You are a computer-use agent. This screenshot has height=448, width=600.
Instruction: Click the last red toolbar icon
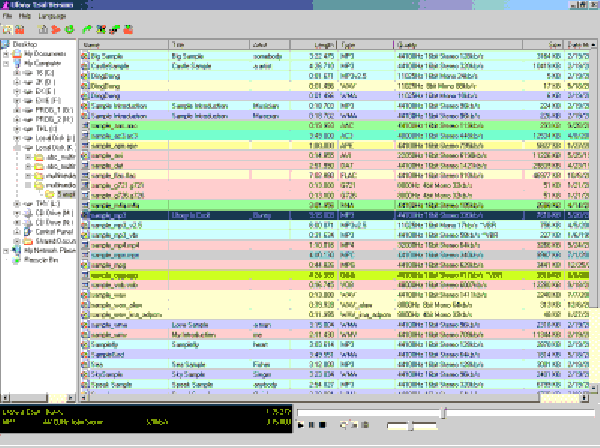pyautogui.click(x=129, y=32)
